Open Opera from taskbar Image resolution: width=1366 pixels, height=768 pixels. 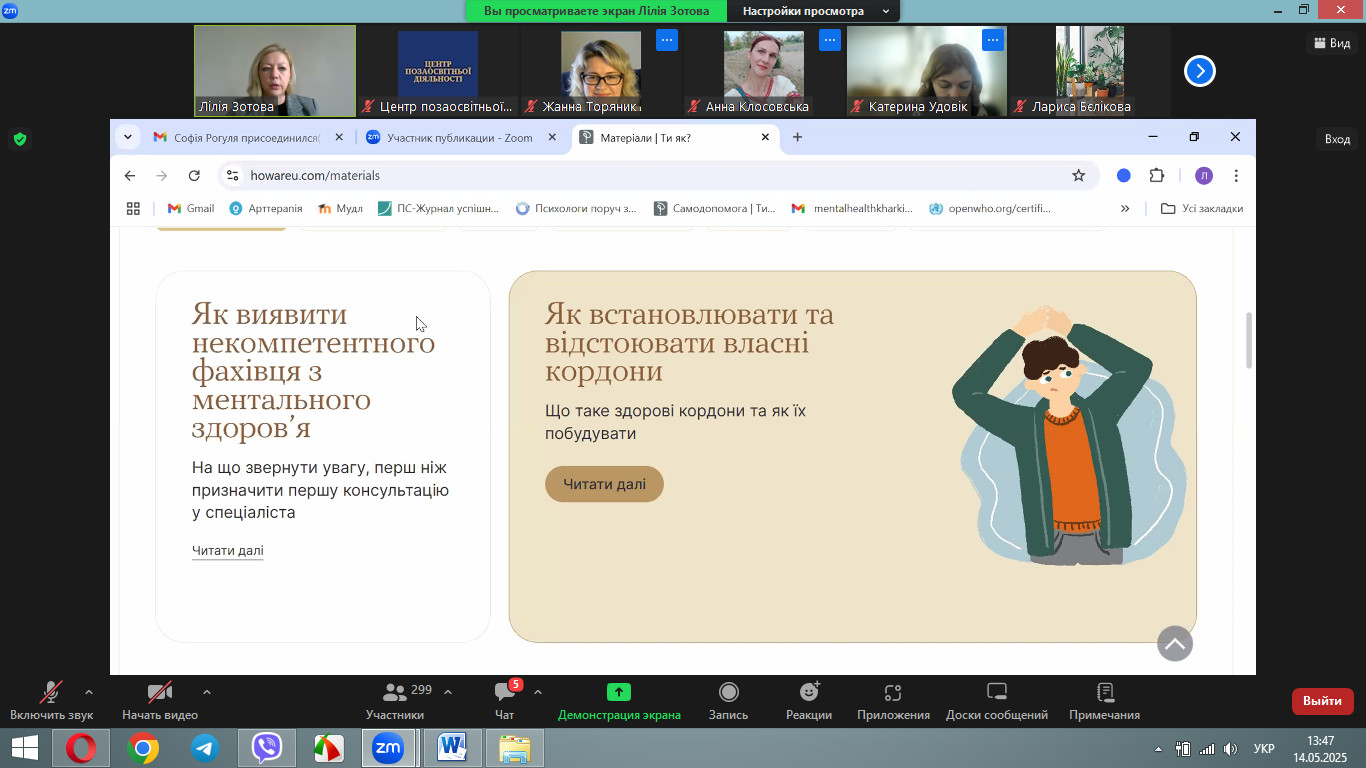click(81, 748)
